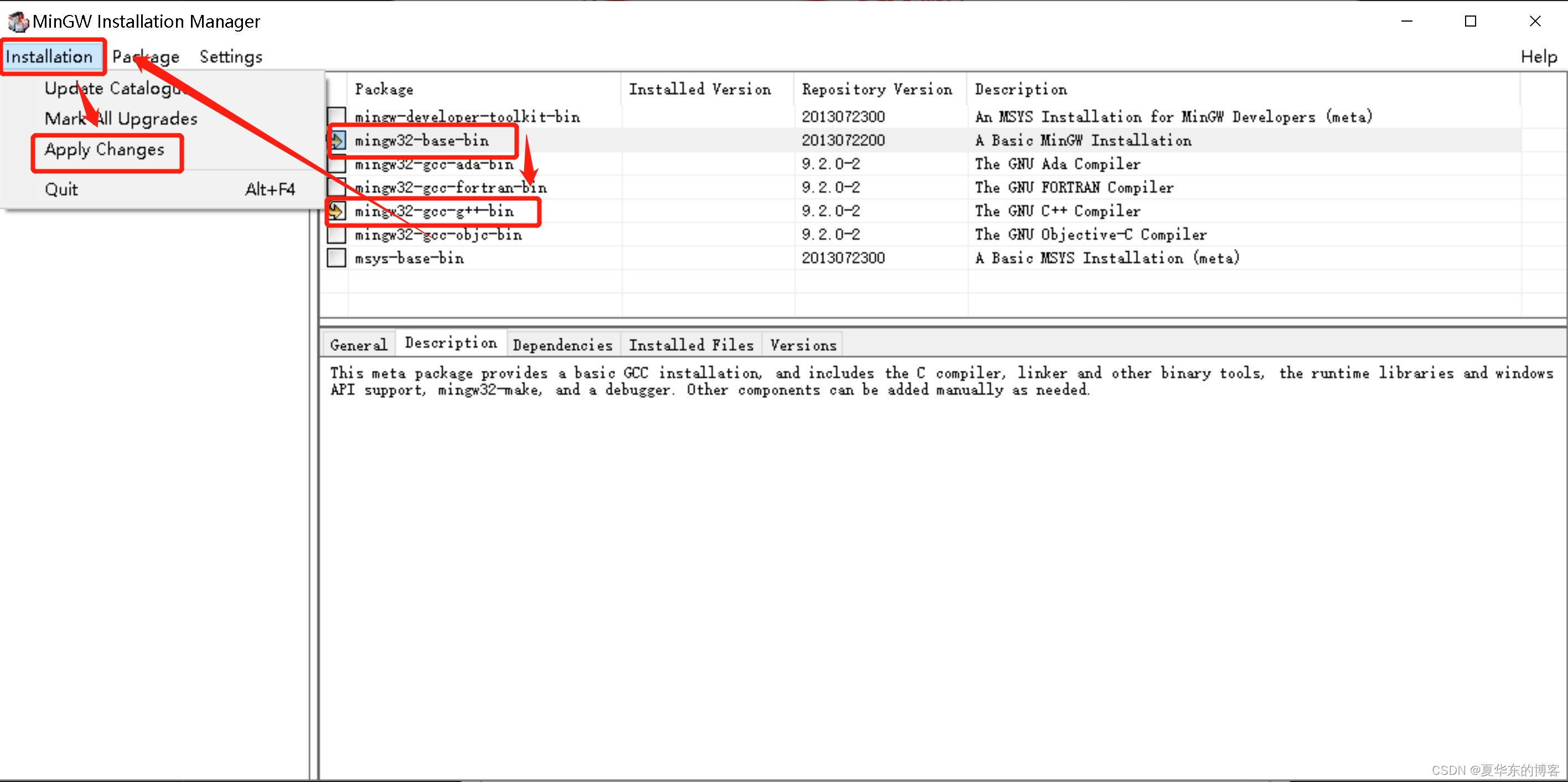
Task: Click the MinGW Installation Manager application icon
Action: point(18,21)
